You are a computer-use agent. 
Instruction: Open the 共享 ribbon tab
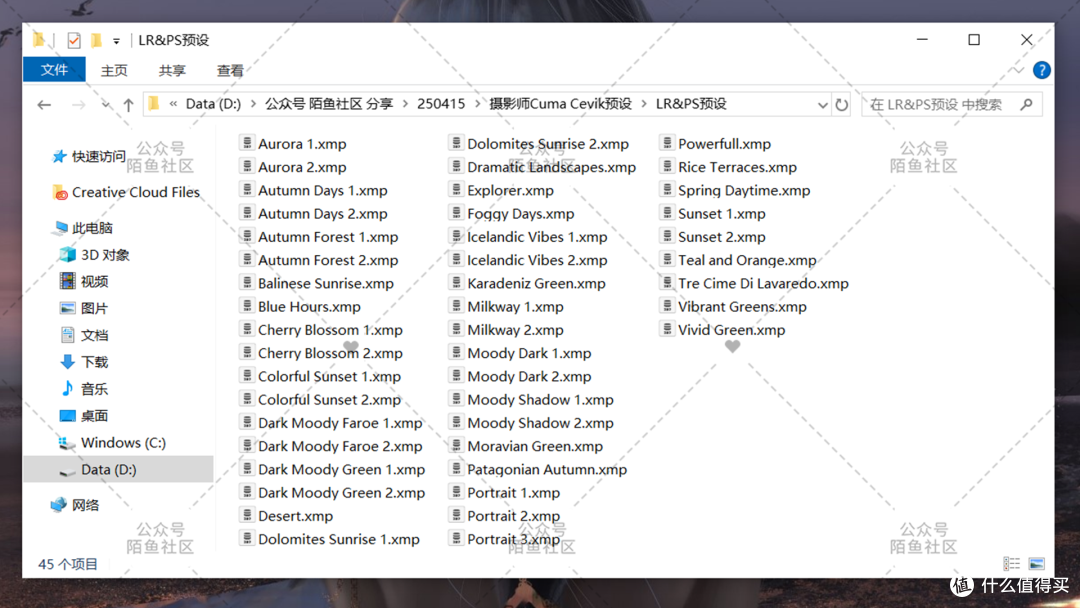tap(172, 70)
